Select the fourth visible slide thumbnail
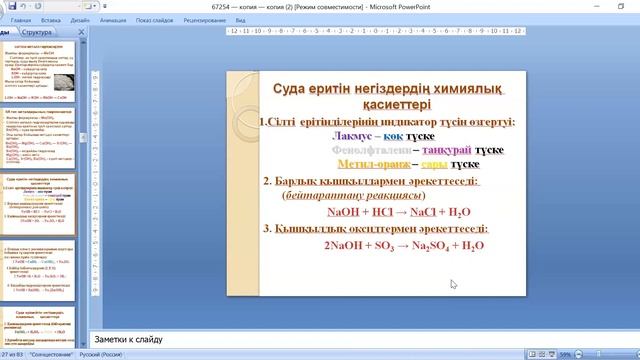Screen dimensions: 640x360 click(39, 271)
